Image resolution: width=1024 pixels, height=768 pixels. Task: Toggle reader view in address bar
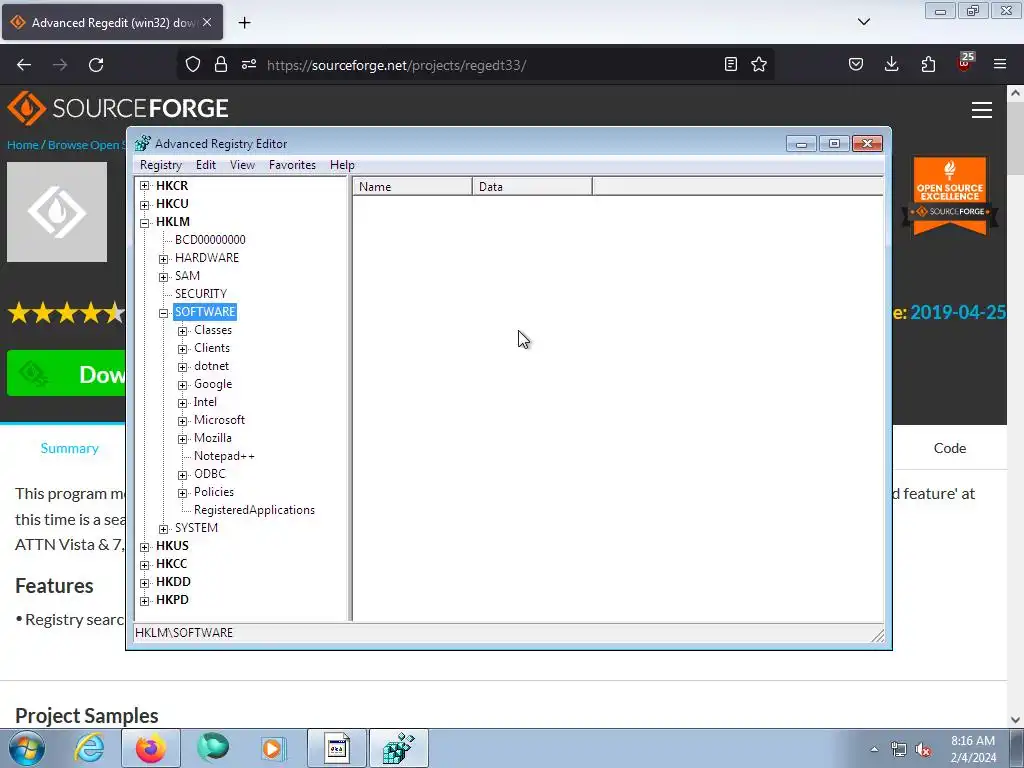(731, 64)
